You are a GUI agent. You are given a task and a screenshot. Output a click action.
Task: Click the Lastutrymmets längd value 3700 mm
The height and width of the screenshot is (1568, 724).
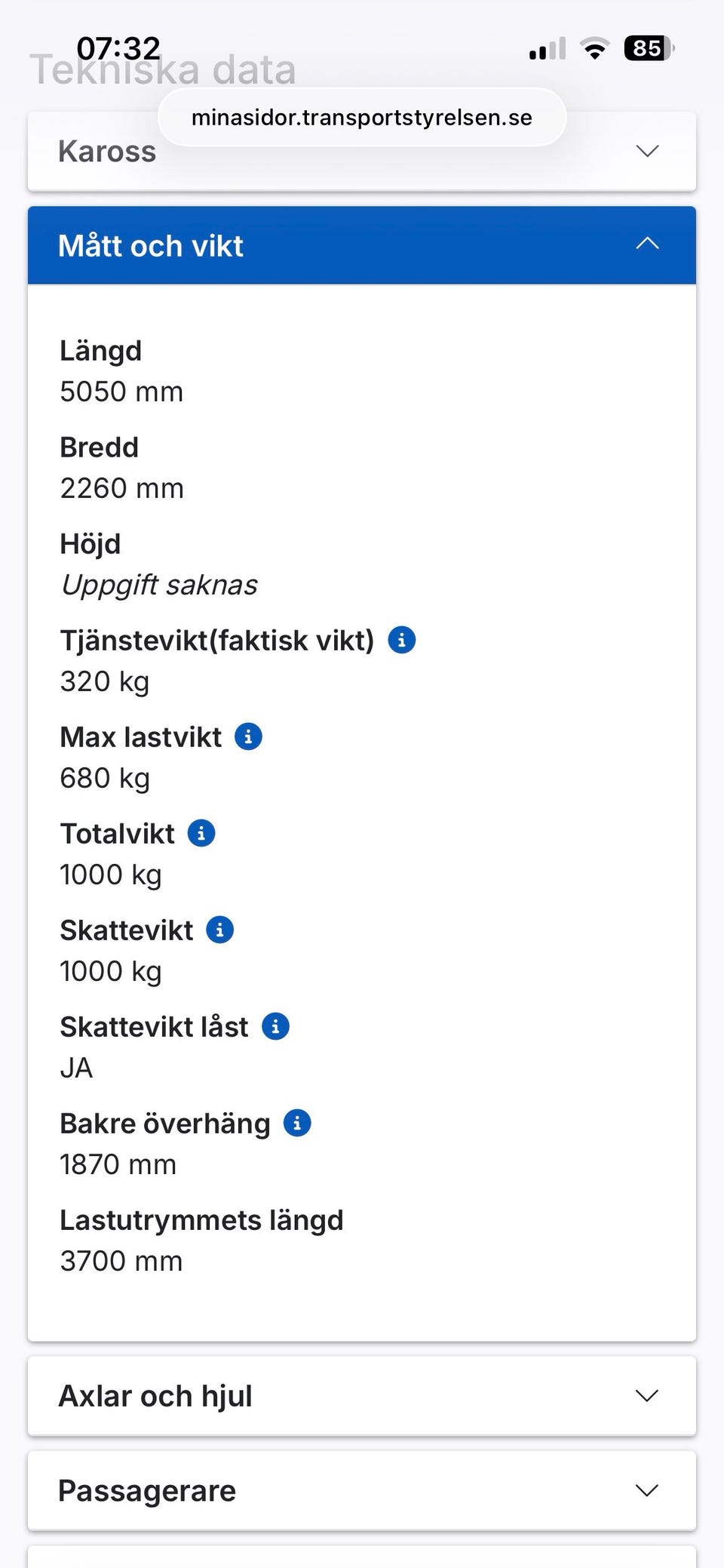coord(121,1261)
